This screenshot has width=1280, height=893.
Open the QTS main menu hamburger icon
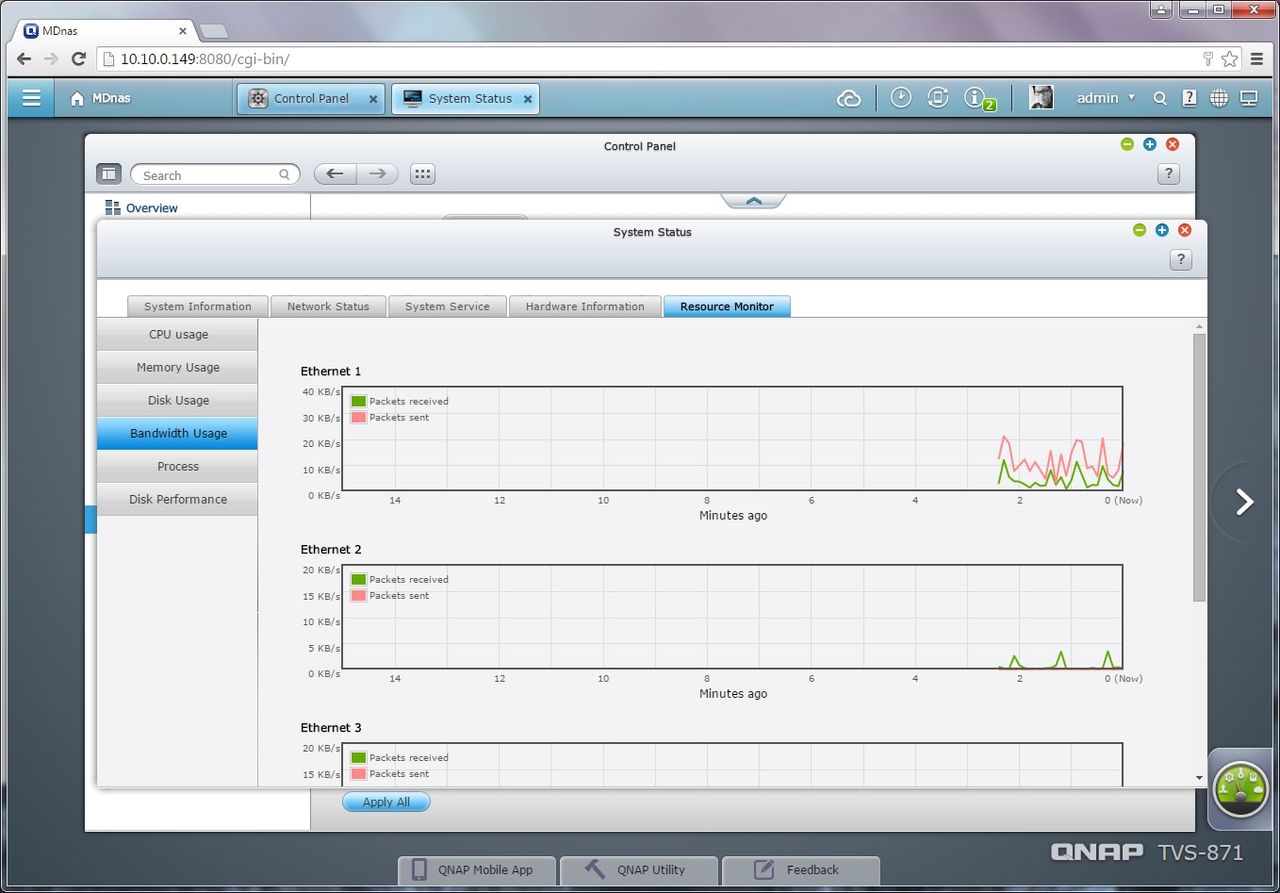click(31, 98)
